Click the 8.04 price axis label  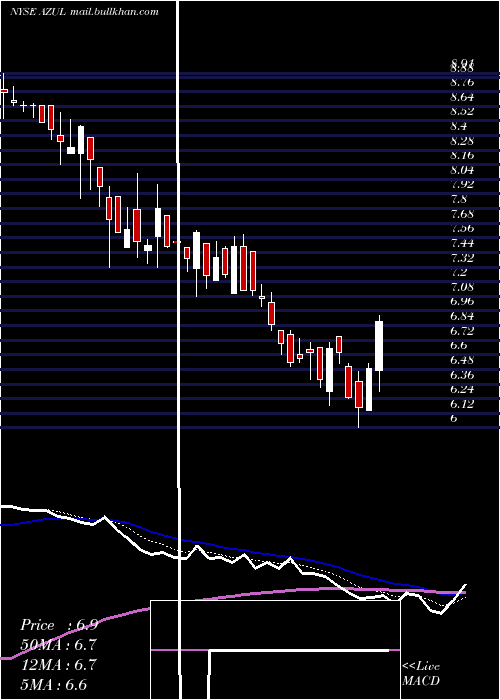tap(462, 171)
